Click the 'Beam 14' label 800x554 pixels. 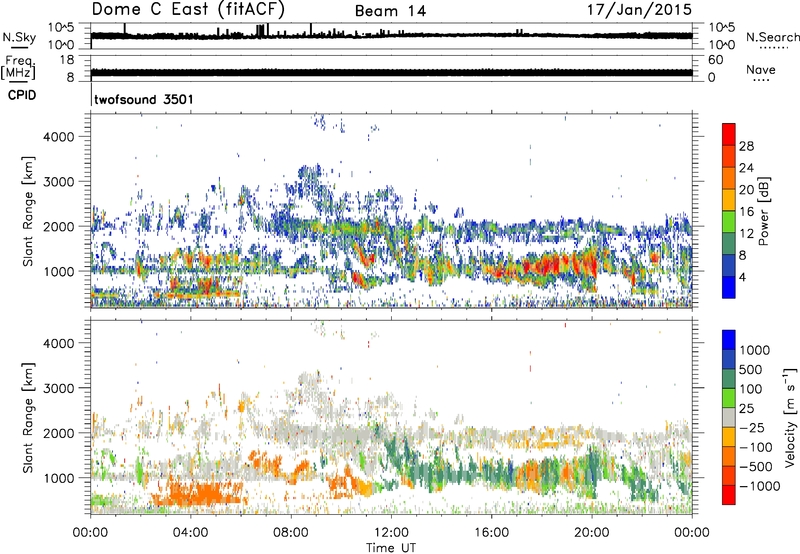[390, 11]
